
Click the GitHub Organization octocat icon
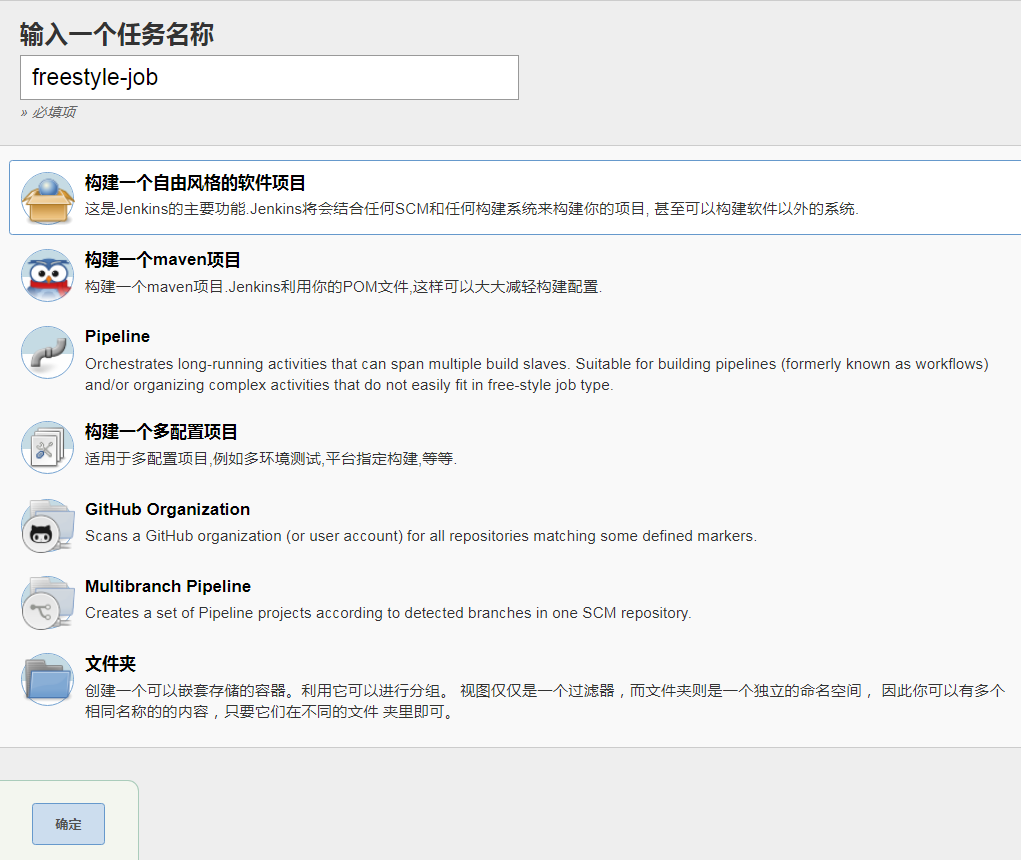[48, 525]
